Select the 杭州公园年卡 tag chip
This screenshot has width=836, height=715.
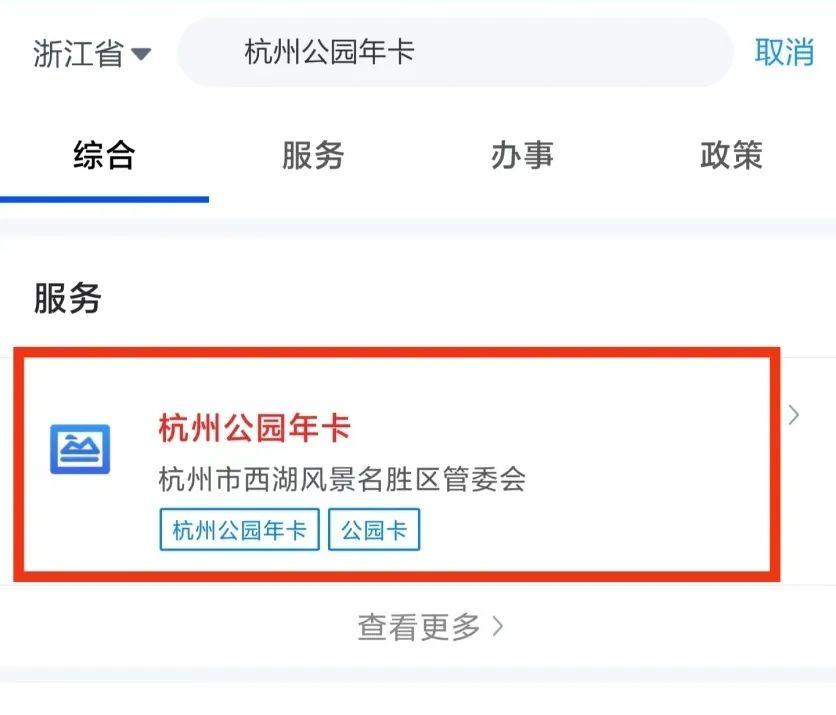coord(239,529)
